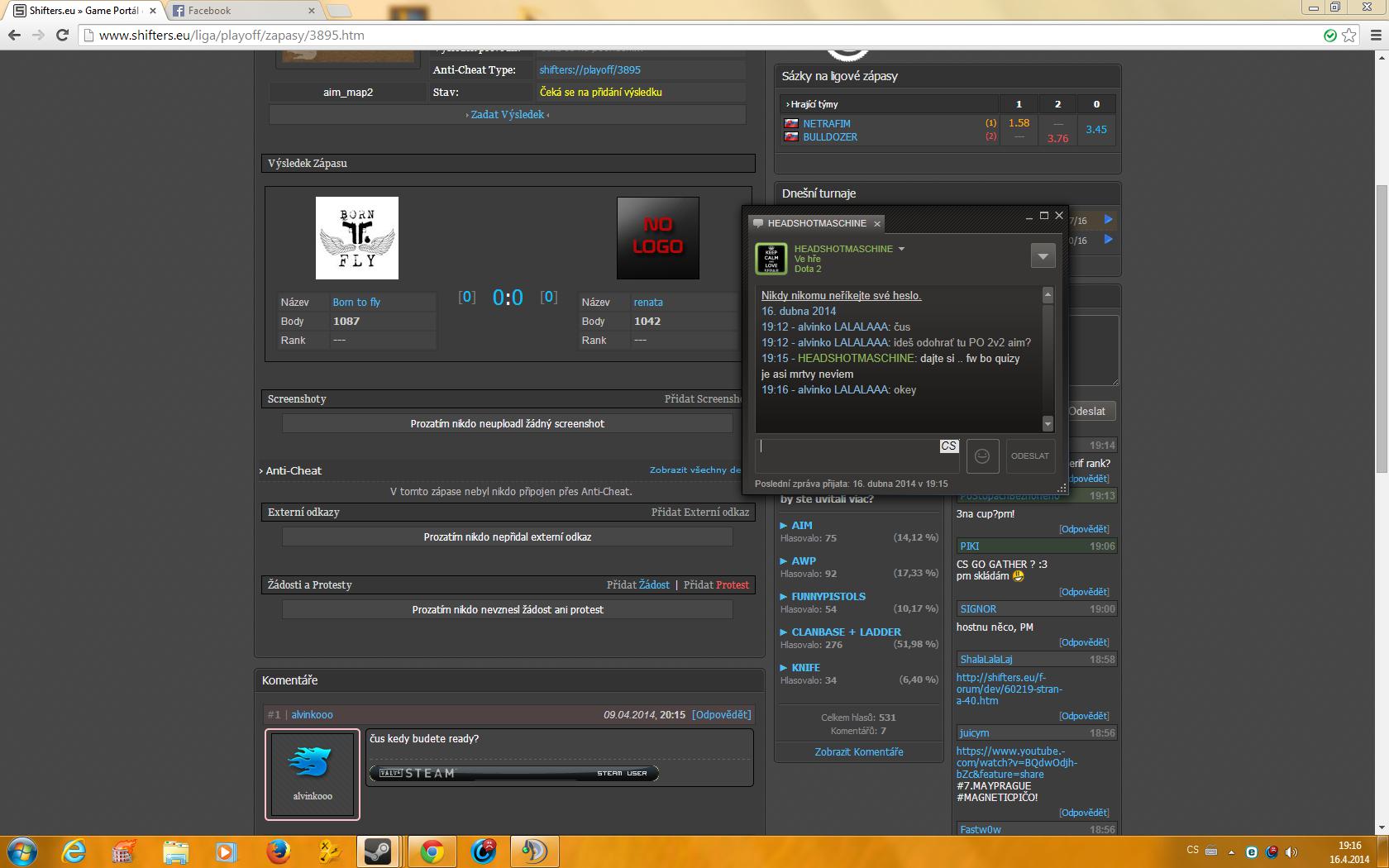This screenshot has width=1389, height=868.
Task: Reply to comment #1 via Odpovědět
Action: tap(722, 715)
